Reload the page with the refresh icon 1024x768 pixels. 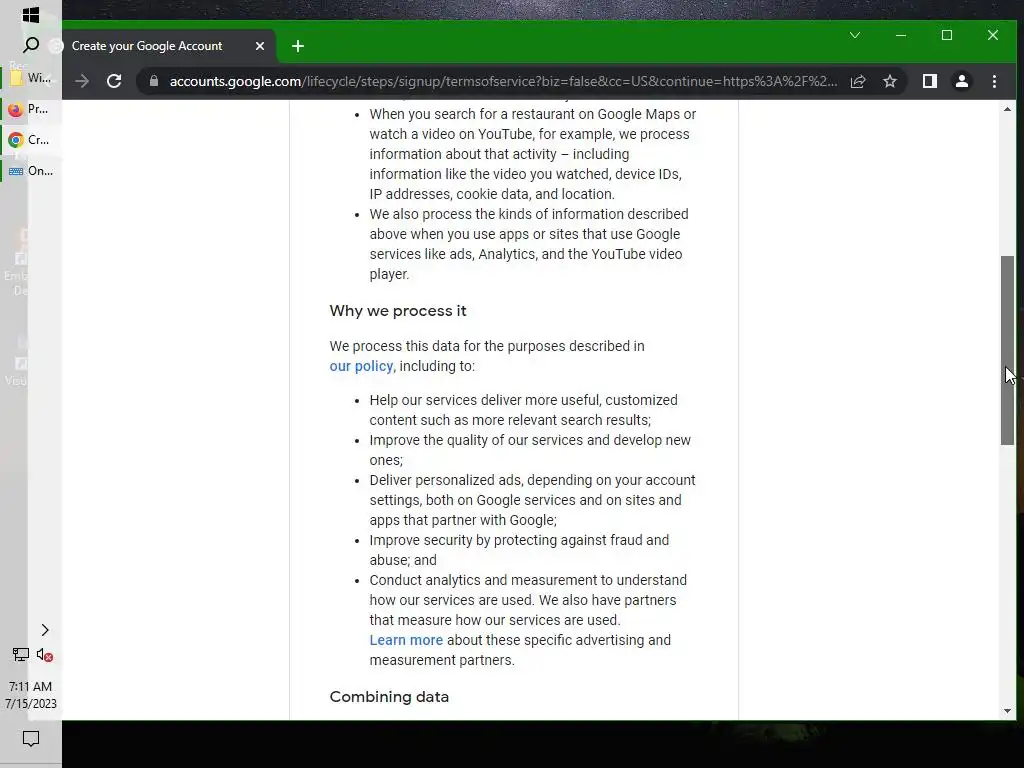coord(114,81)
